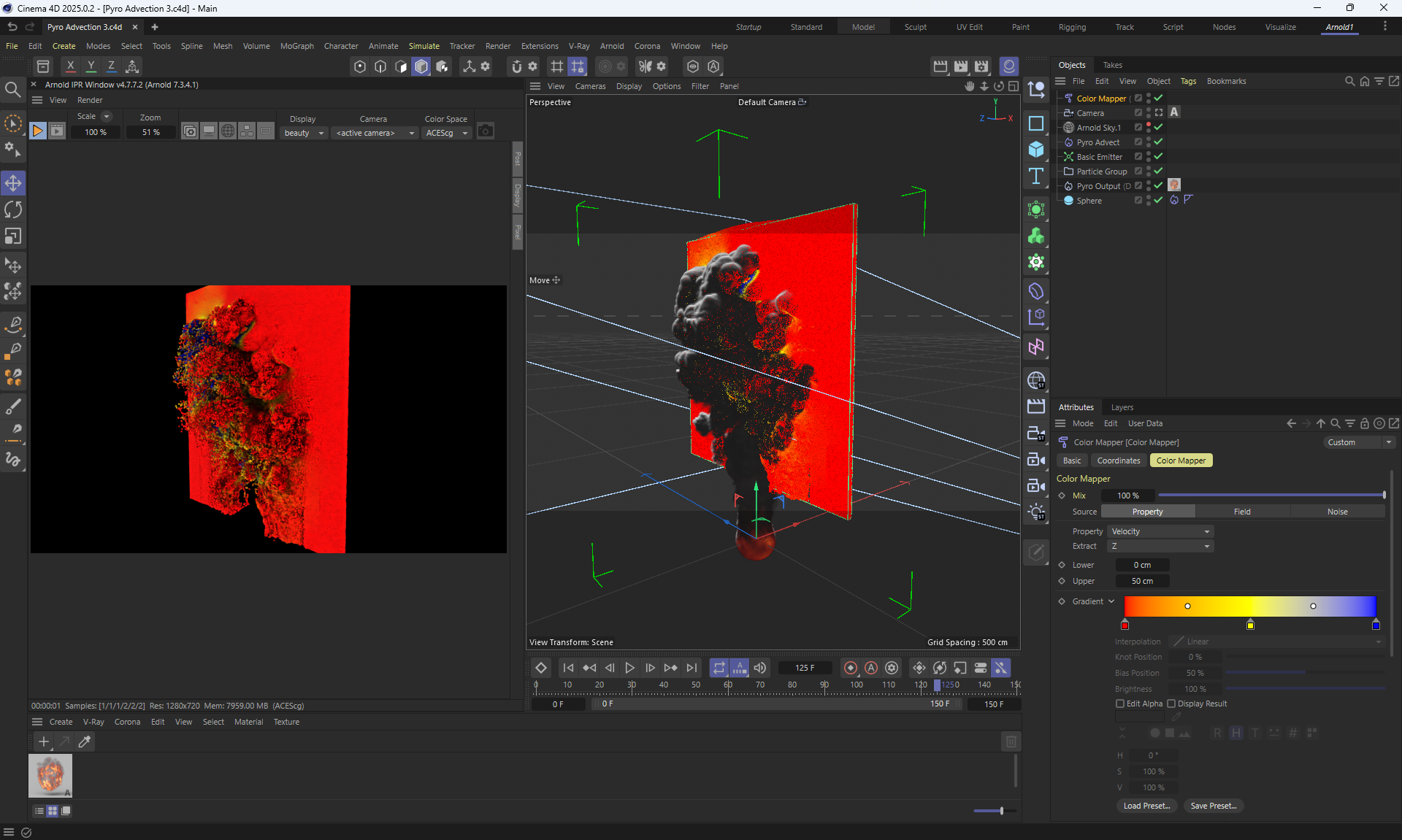Play animation forward in timeline
This screenshot has height=840, width=1402.
pyautogui.click(x=629, y=668)
